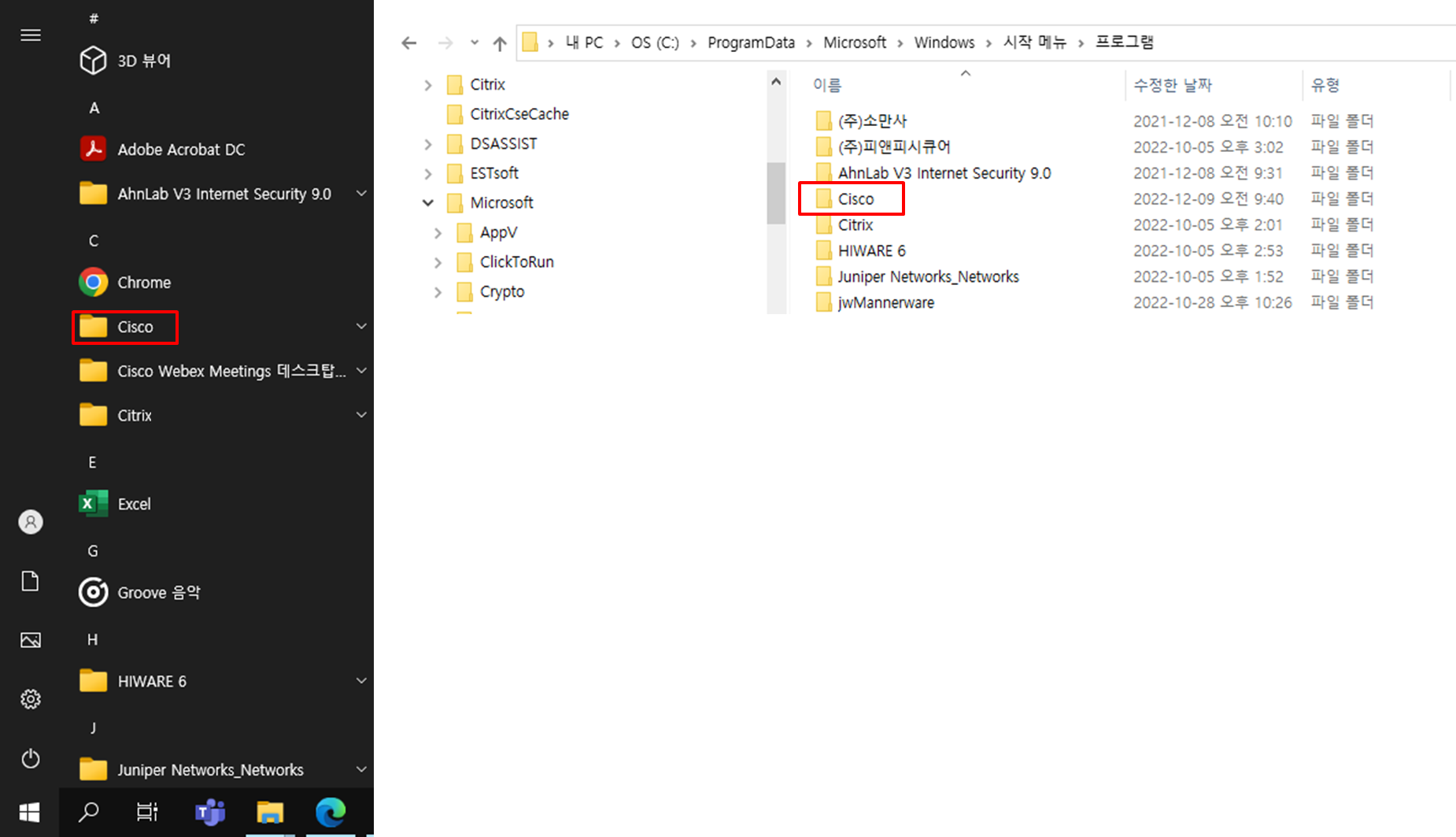
Task: Click 프로그램 breadcrumb
Action: tap(1124, 43)
